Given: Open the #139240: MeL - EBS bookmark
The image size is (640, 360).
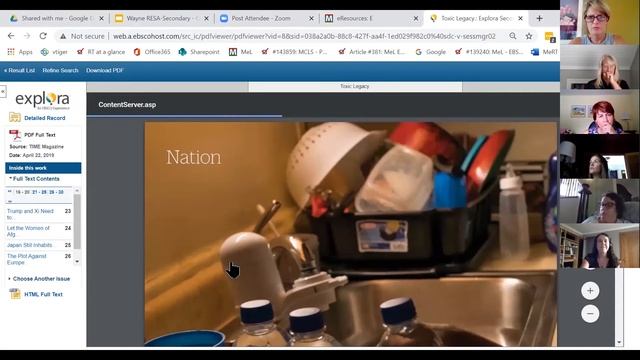Looking at the screenshot, I should click(489, 52).
